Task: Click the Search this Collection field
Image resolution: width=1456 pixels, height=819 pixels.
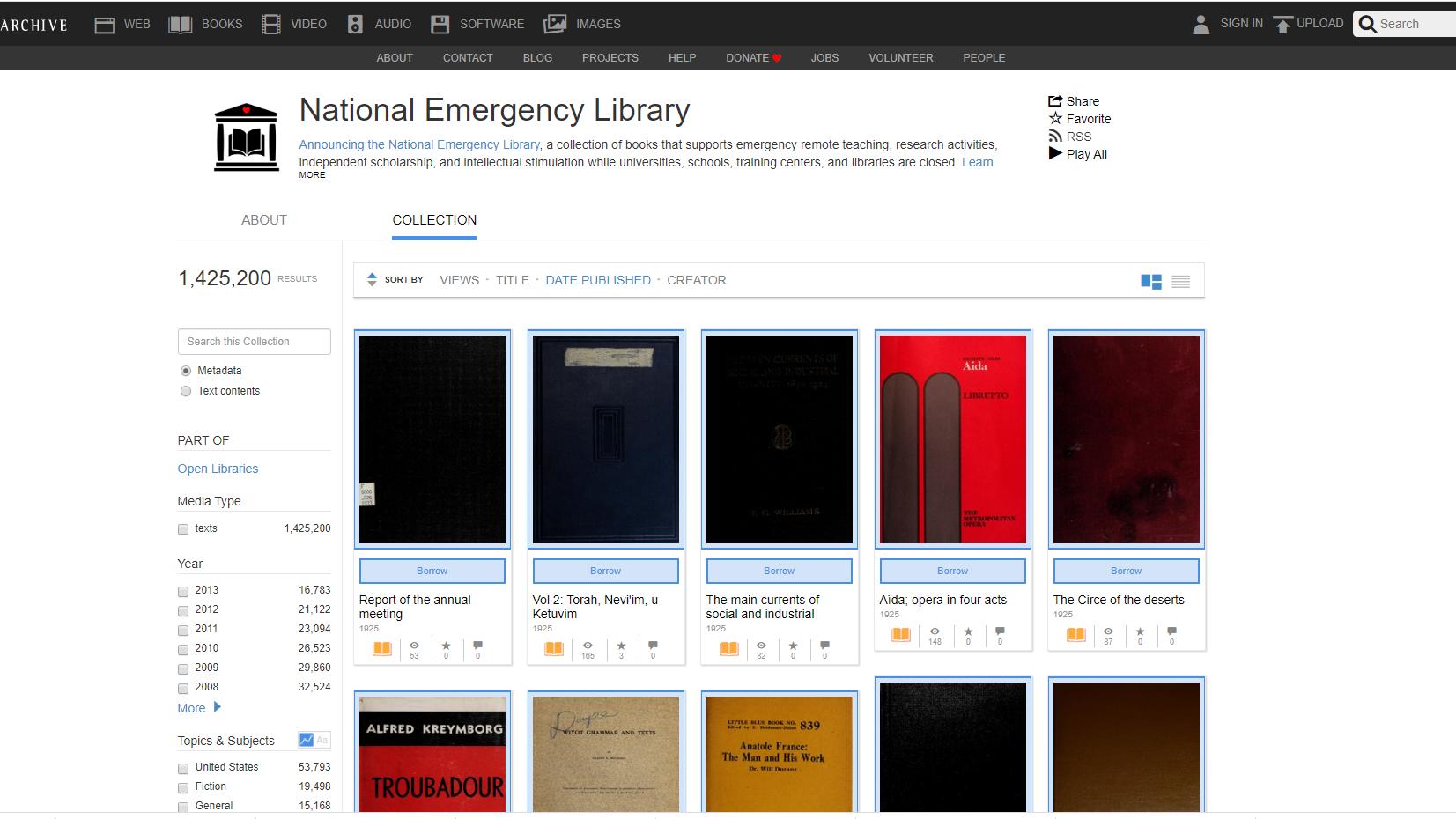Action: point(255,342)
